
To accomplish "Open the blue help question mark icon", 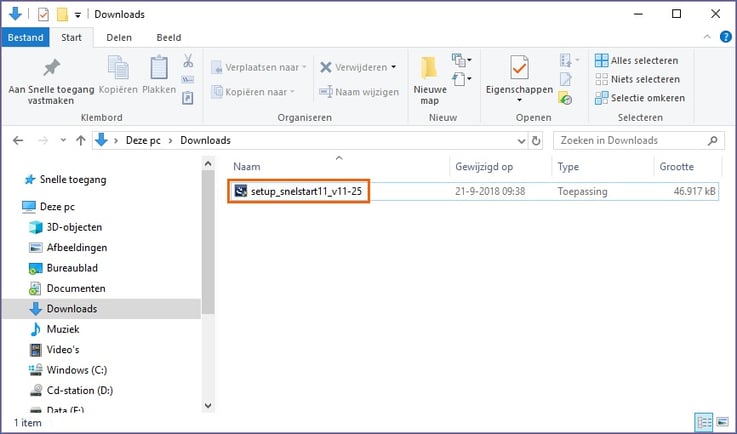I will coord(726,37).
